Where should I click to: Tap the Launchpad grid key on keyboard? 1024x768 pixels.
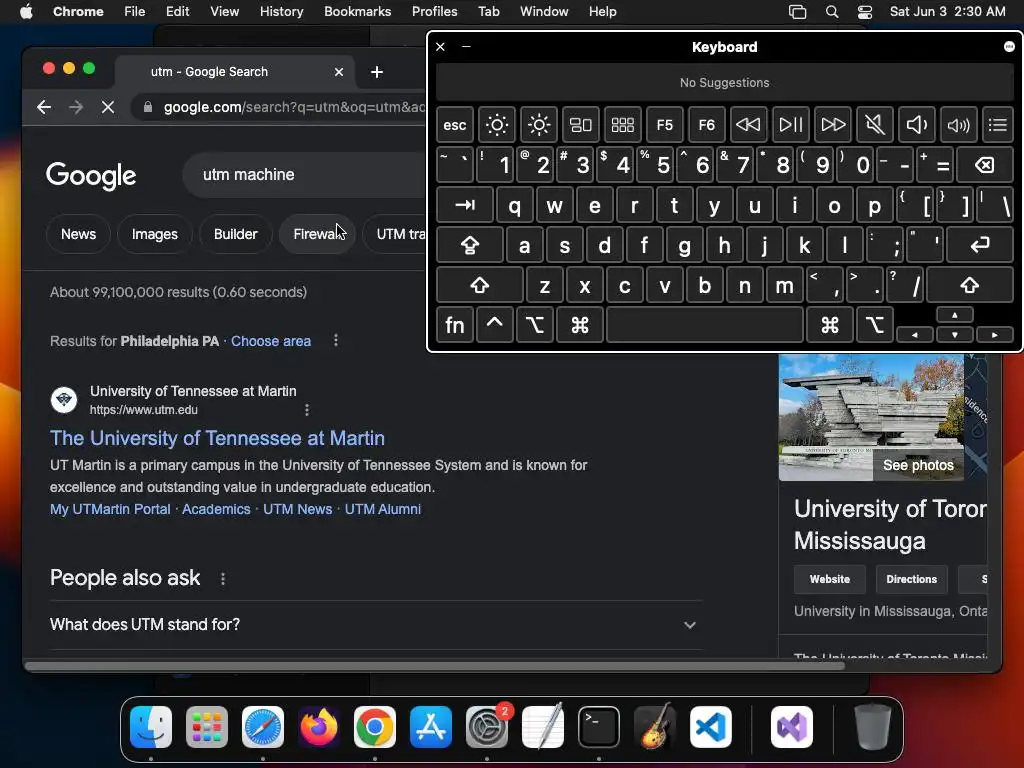(622, 125)
